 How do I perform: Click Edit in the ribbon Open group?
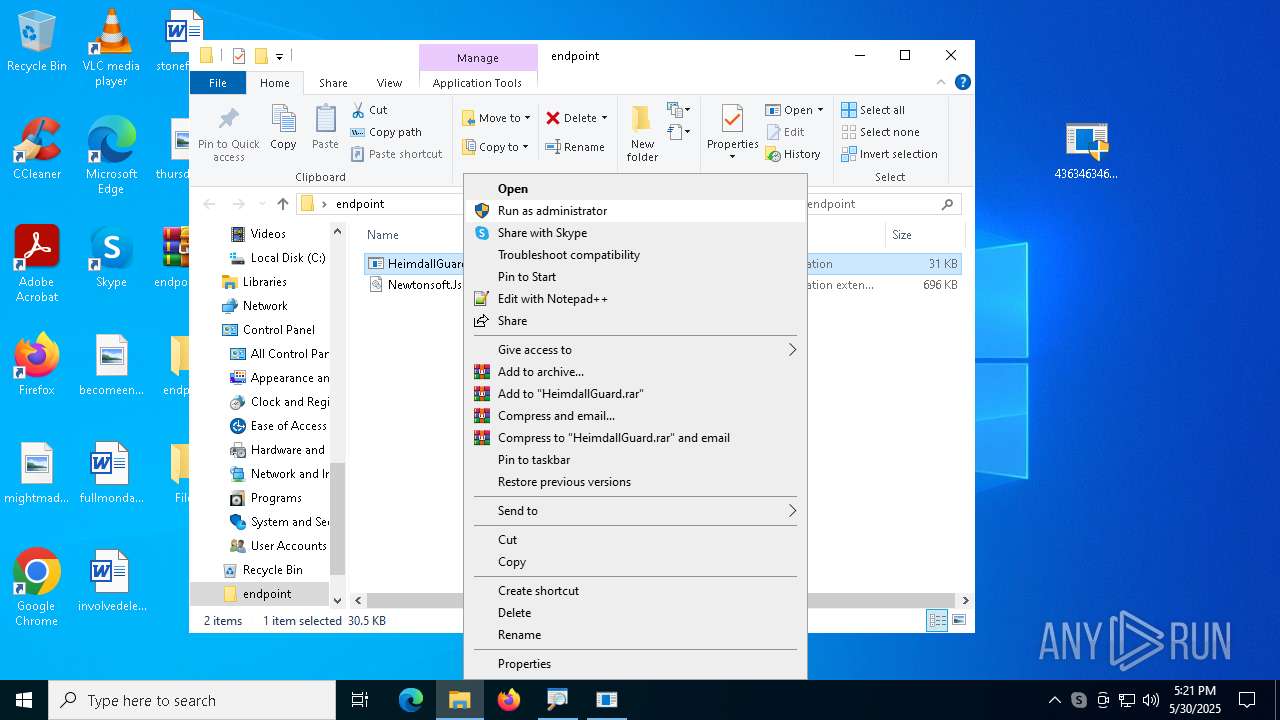(x=786, y=132)
